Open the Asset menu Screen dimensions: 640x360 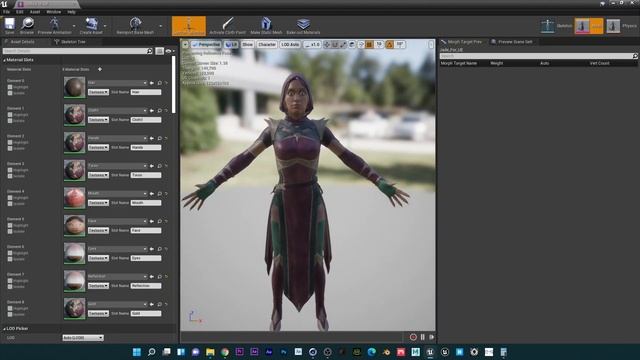coord(35,12)
